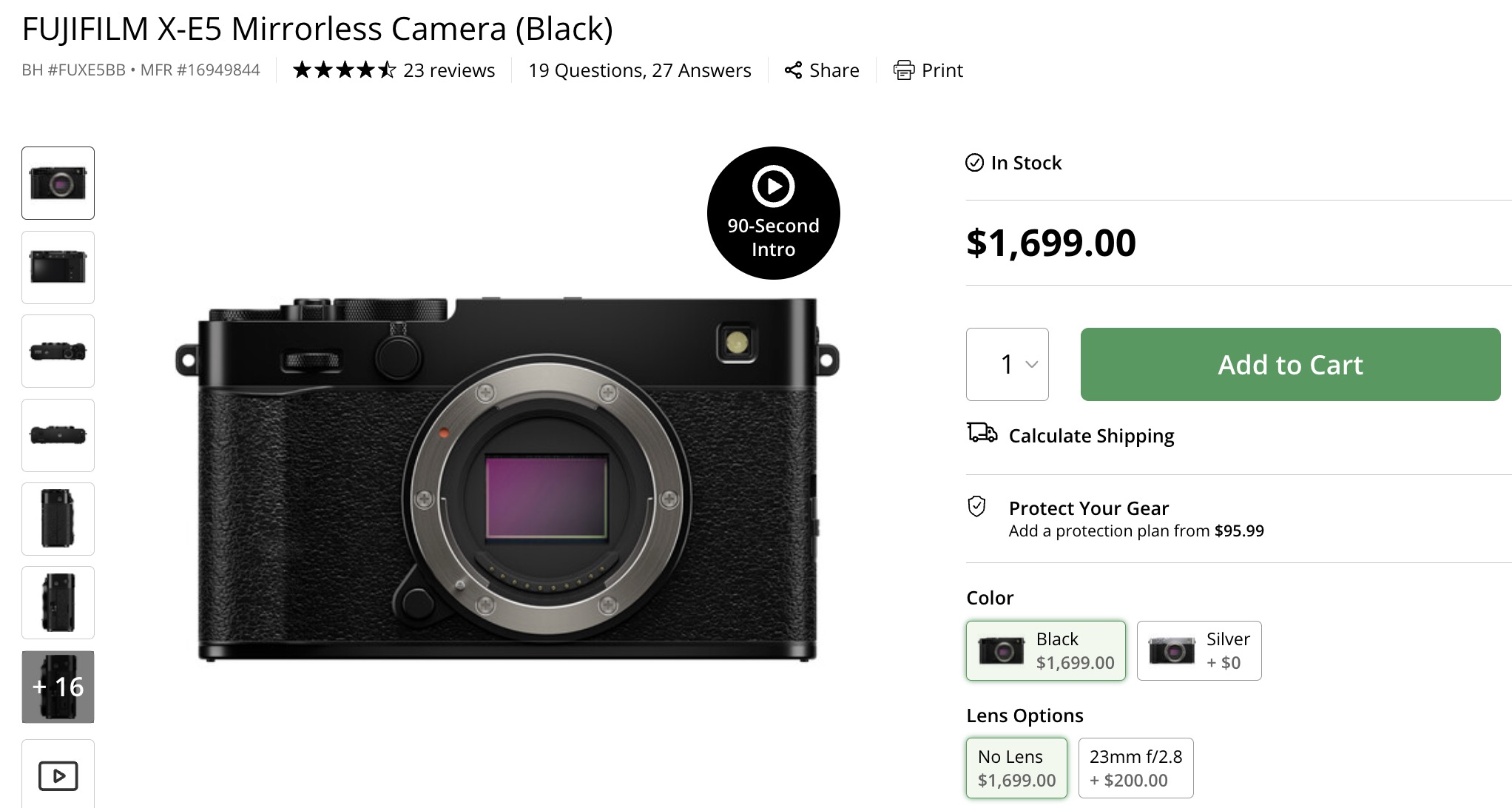
Task: Select the Silver color option
Action: [x=1198, y=650]
